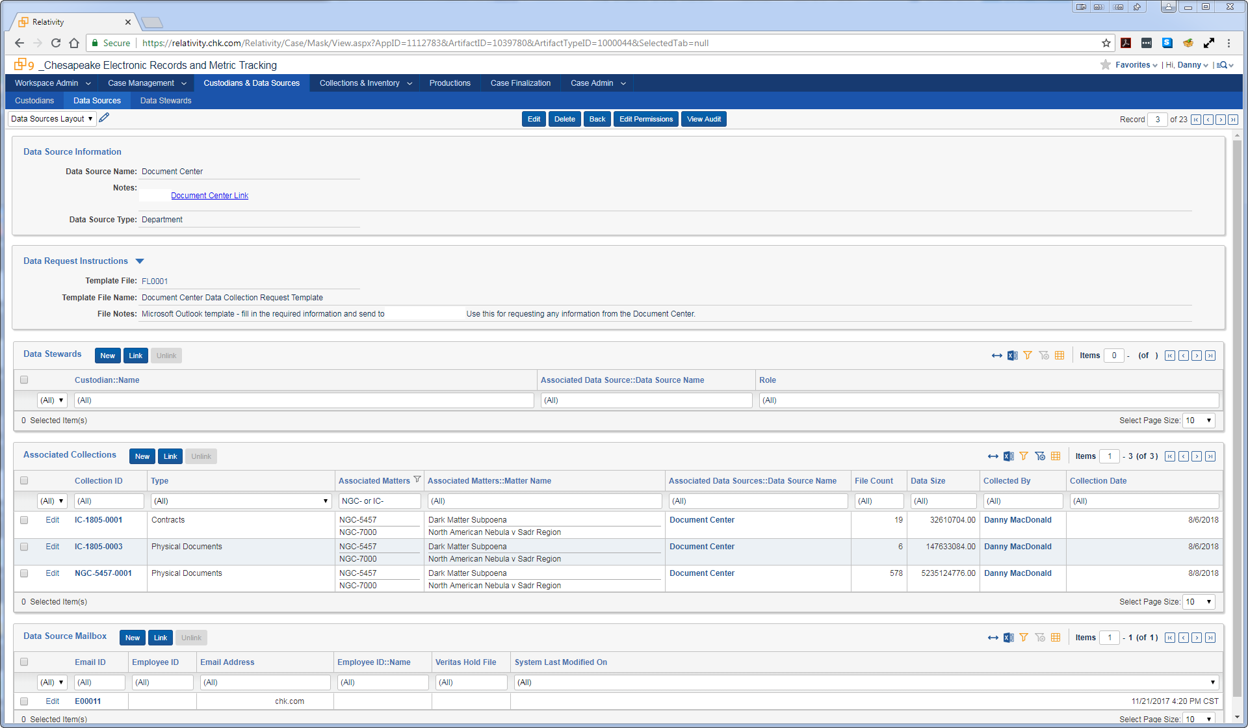Check the box for IC-1805-0001 row
The image size is (1248, 728).
[24, 520]
